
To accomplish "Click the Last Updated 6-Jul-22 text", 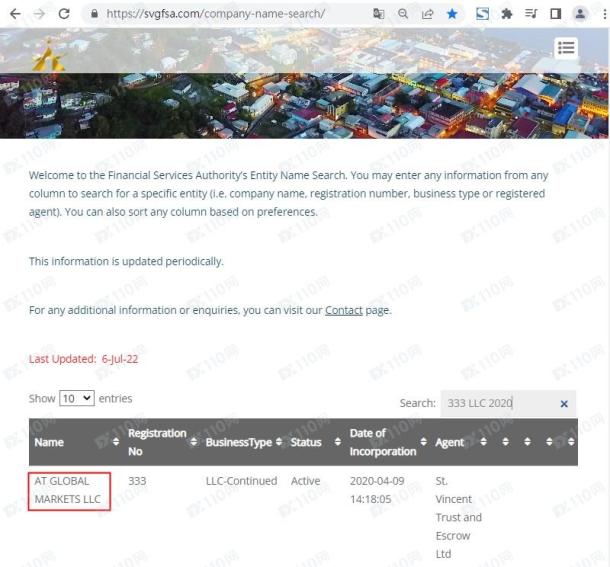I will (83, 359).
